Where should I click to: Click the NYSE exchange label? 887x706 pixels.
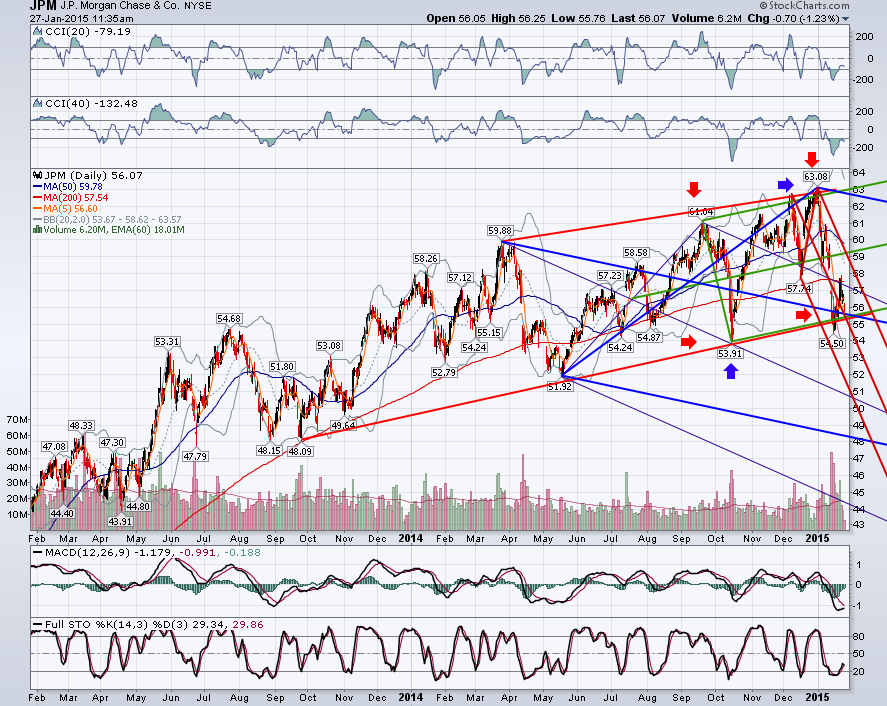point(198,6)
